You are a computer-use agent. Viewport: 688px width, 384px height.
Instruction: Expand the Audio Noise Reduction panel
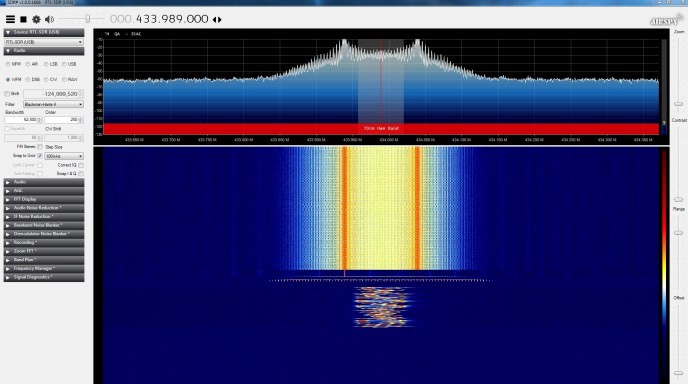[44, 208]
